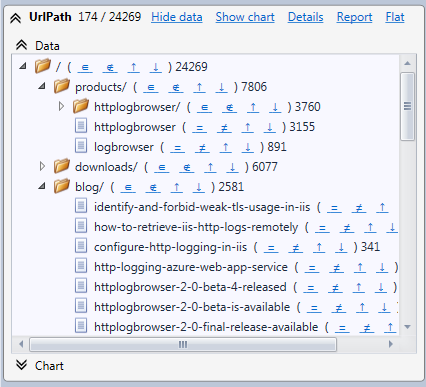Viewport: 426px width, 387px height.
Task: Click the not-equals filter for configure-http-logging-in-iis
Action: 296,248
